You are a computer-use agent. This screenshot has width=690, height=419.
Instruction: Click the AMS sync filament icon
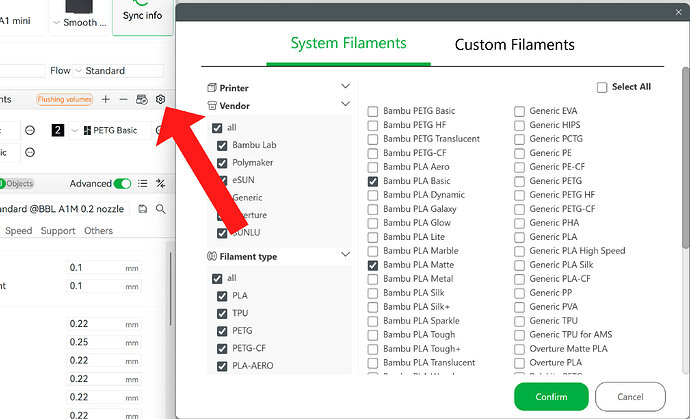coord(142,99)
